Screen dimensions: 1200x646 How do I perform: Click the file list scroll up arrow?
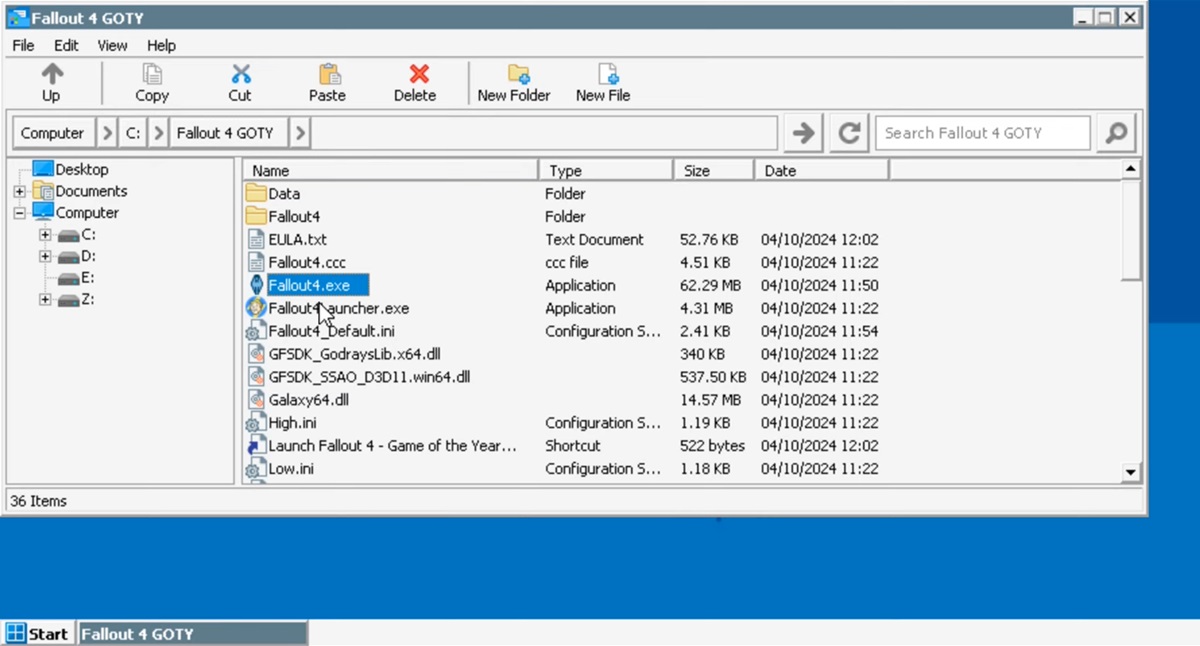click(1131, 169)
